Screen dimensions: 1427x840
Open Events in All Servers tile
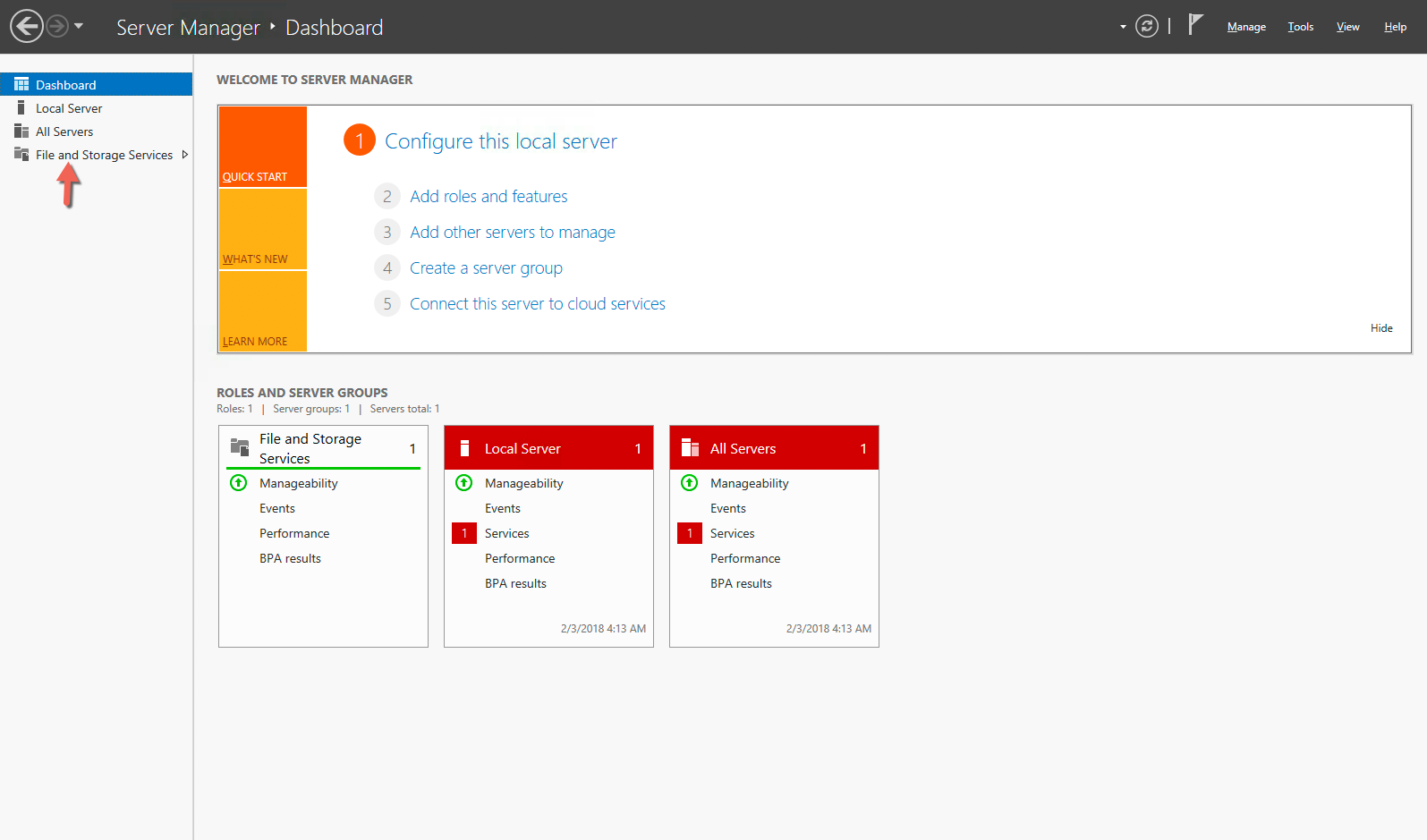[x=728, y=508]
